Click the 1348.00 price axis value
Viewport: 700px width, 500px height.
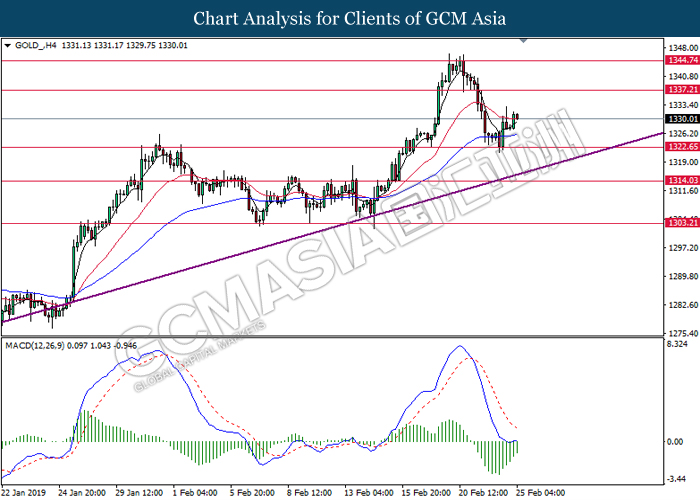(x=683, y=48)
